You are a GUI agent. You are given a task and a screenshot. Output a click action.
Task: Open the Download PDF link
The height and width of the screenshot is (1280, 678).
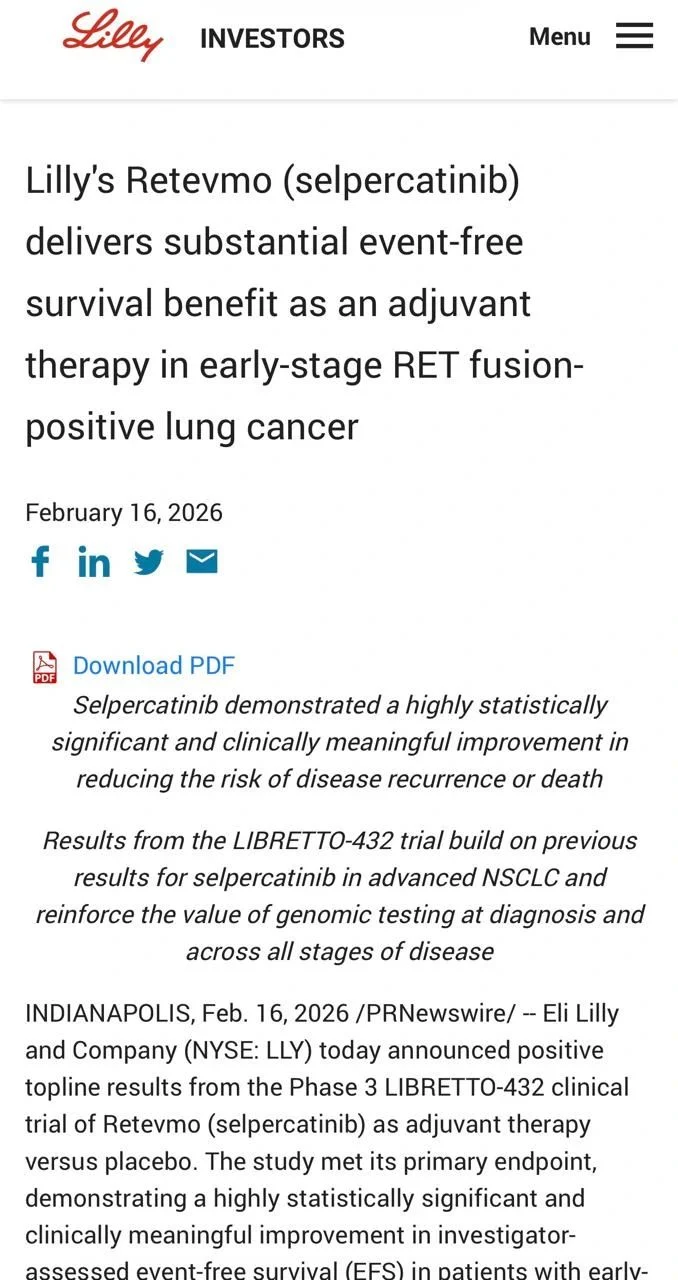(154, 666)
